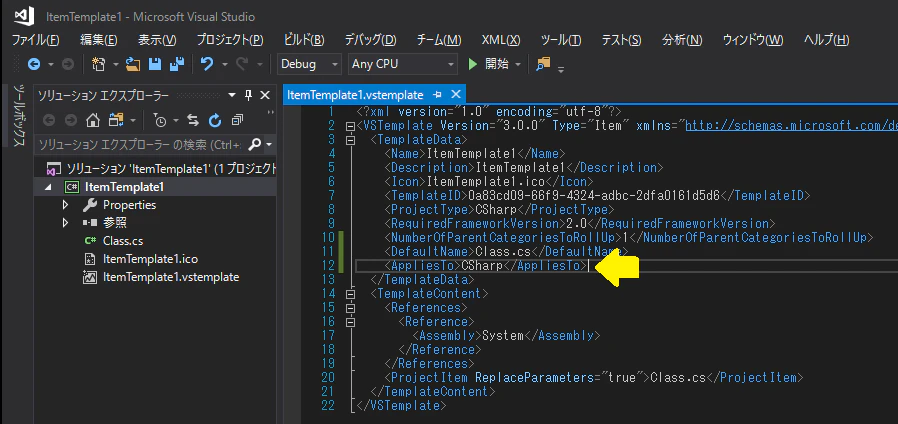Refresh the Solution Explorer tree
The image size is (898, 424).
(215, 120)
